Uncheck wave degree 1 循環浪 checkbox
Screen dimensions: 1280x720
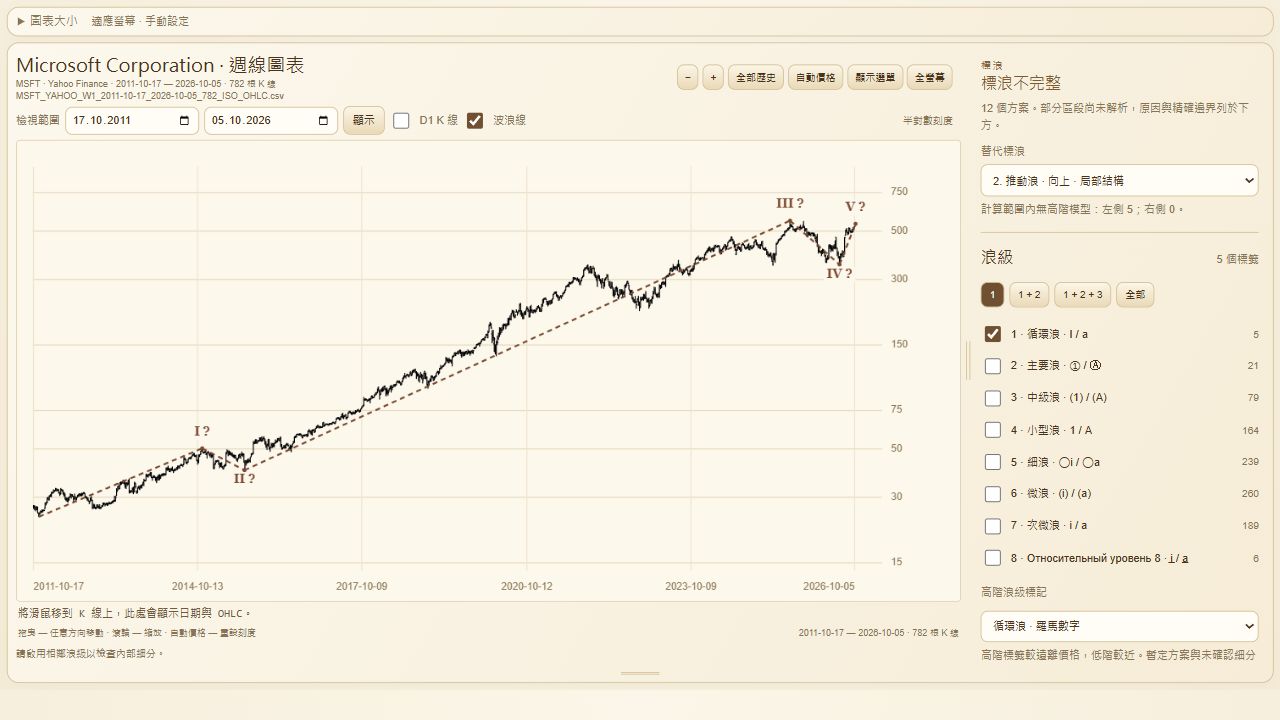pyautogui.click(x=993, y=334)
